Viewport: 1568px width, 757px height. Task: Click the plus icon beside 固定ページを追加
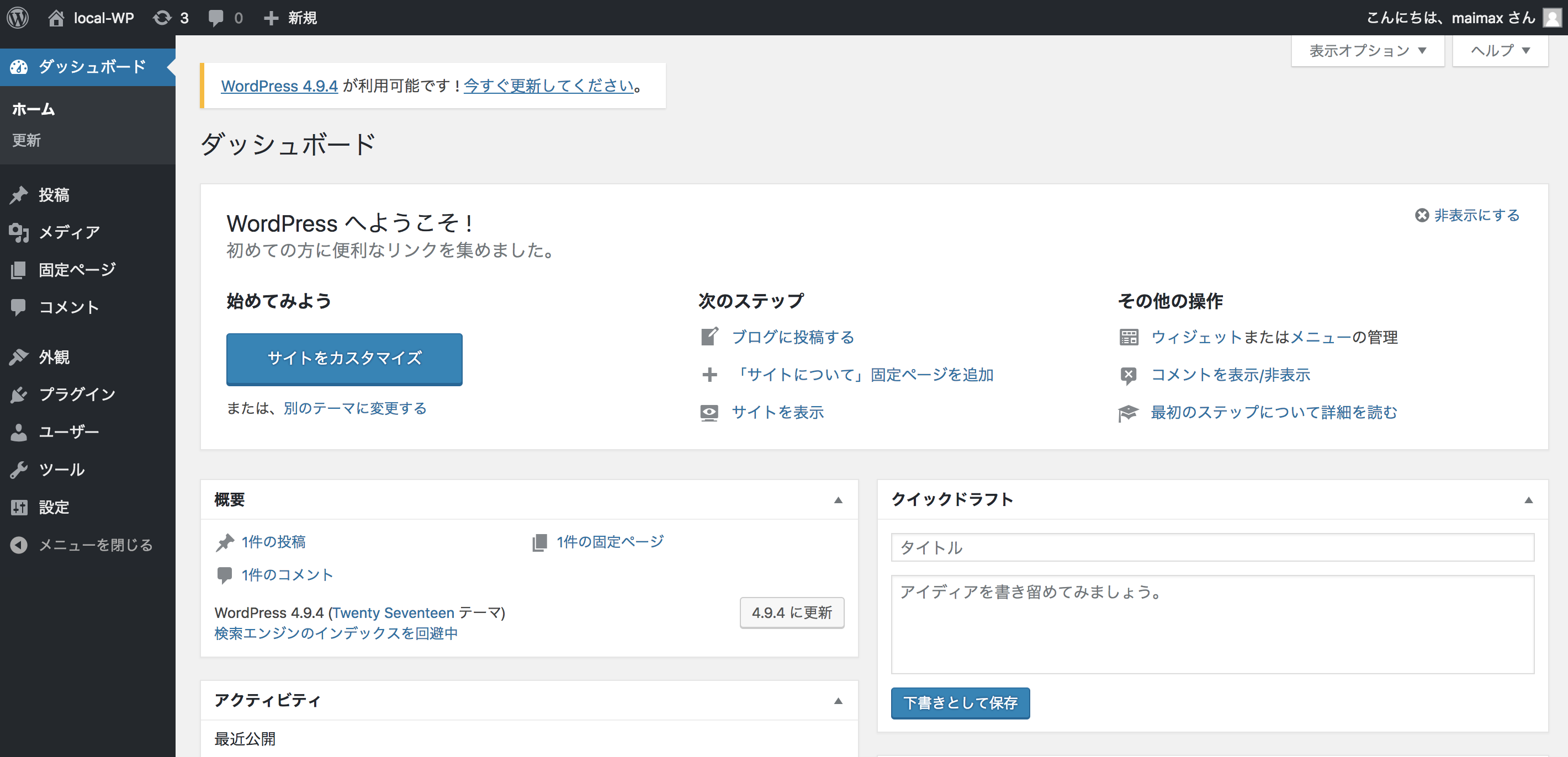[x=709, y=374]
